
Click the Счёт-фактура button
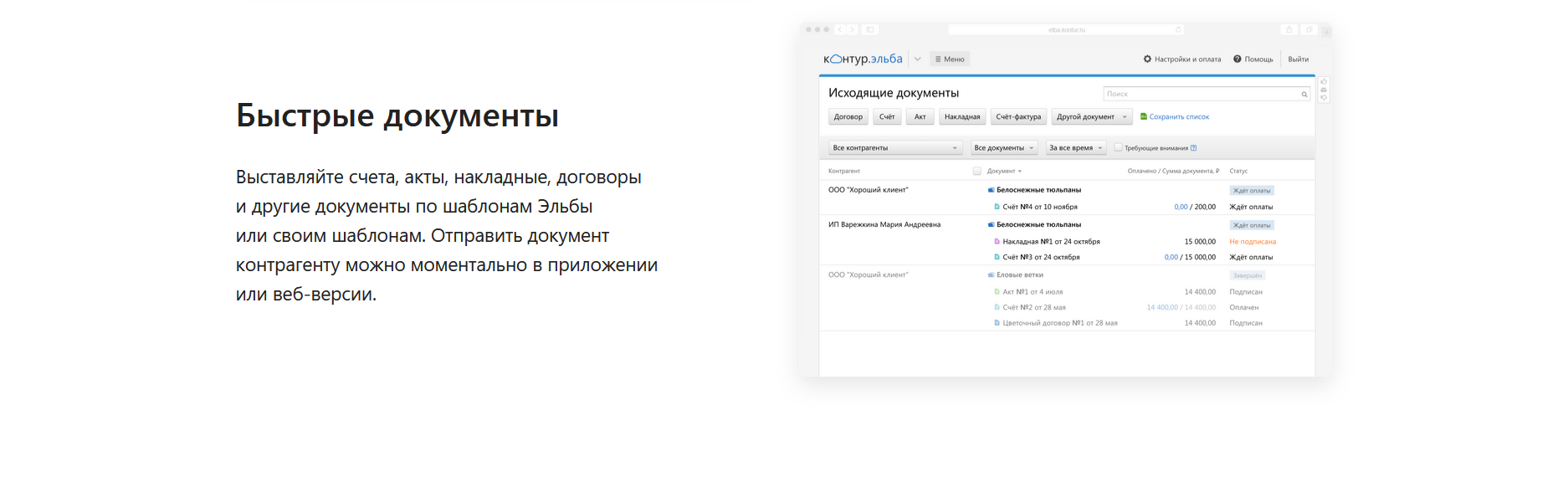(1018, 117)
